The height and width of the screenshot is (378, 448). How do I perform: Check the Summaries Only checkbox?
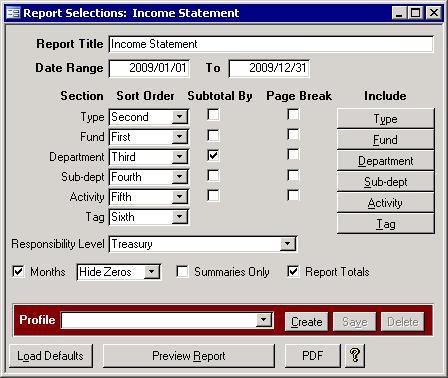coord(182,271)
